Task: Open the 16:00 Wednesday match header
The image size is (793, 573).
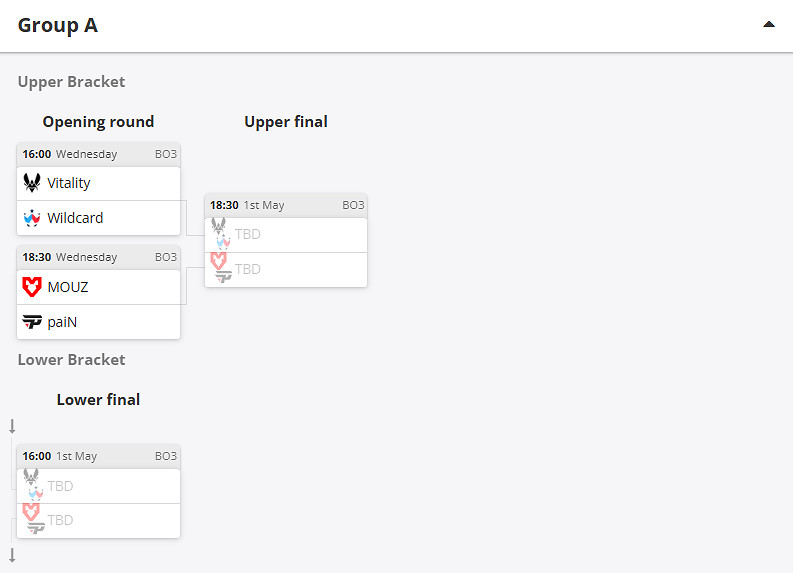Action: pyautogui.click(x=98, y=154)
